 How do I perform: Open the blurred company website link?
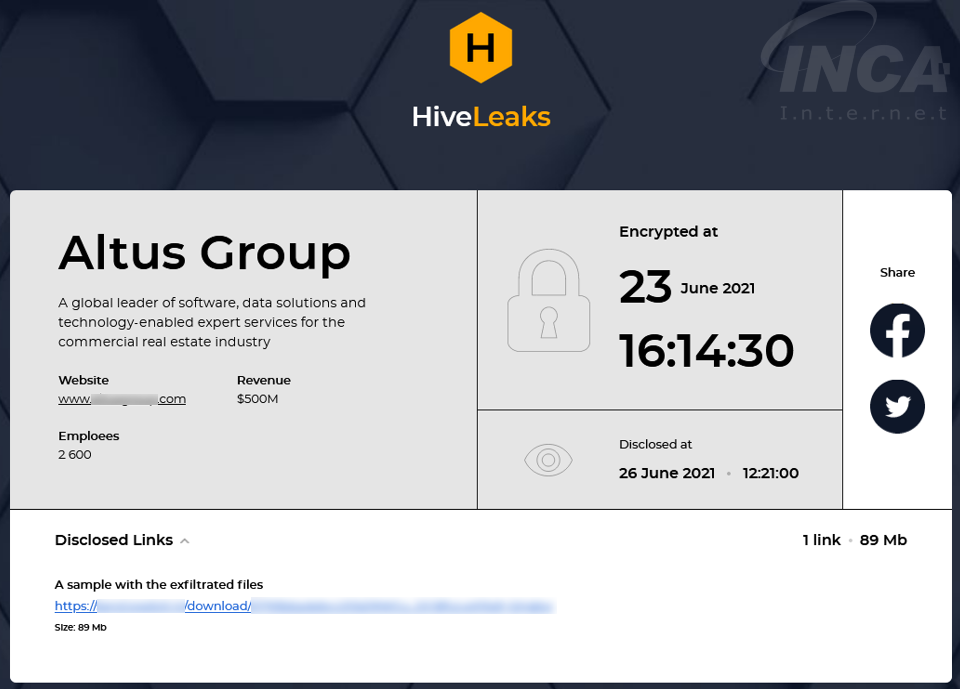tap(122, 399)
